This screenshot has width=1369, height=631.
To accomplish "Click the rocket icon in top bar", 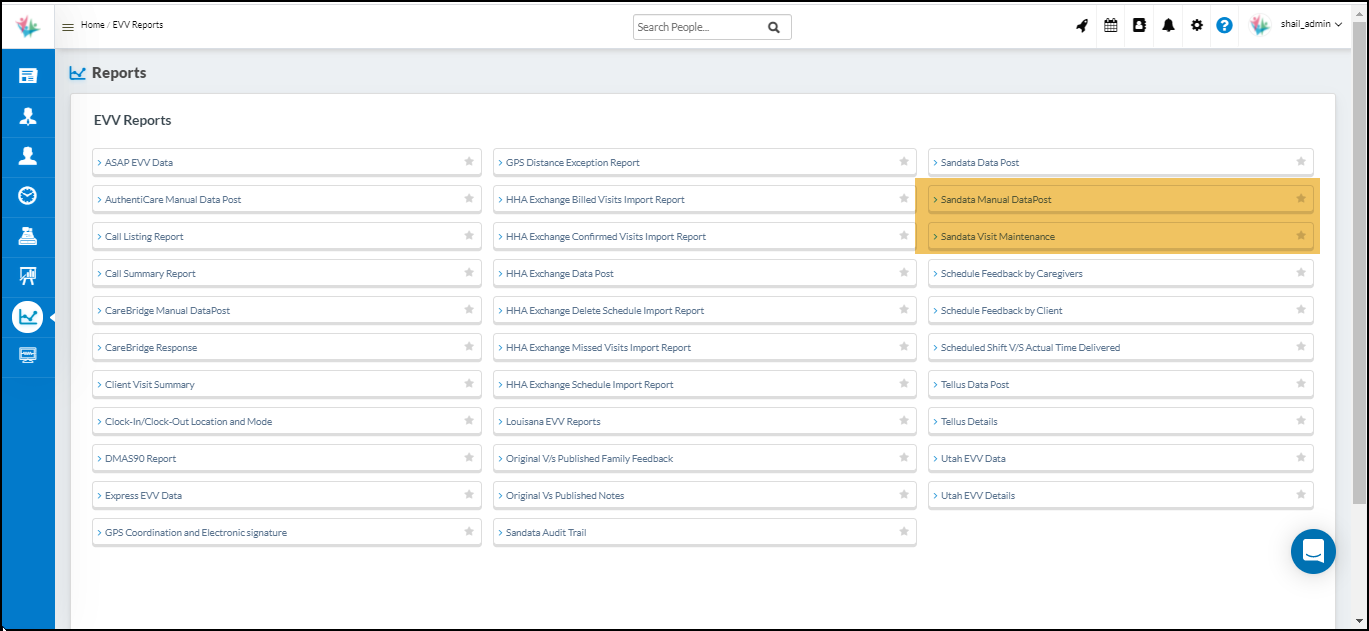I will pos(1082,26).
